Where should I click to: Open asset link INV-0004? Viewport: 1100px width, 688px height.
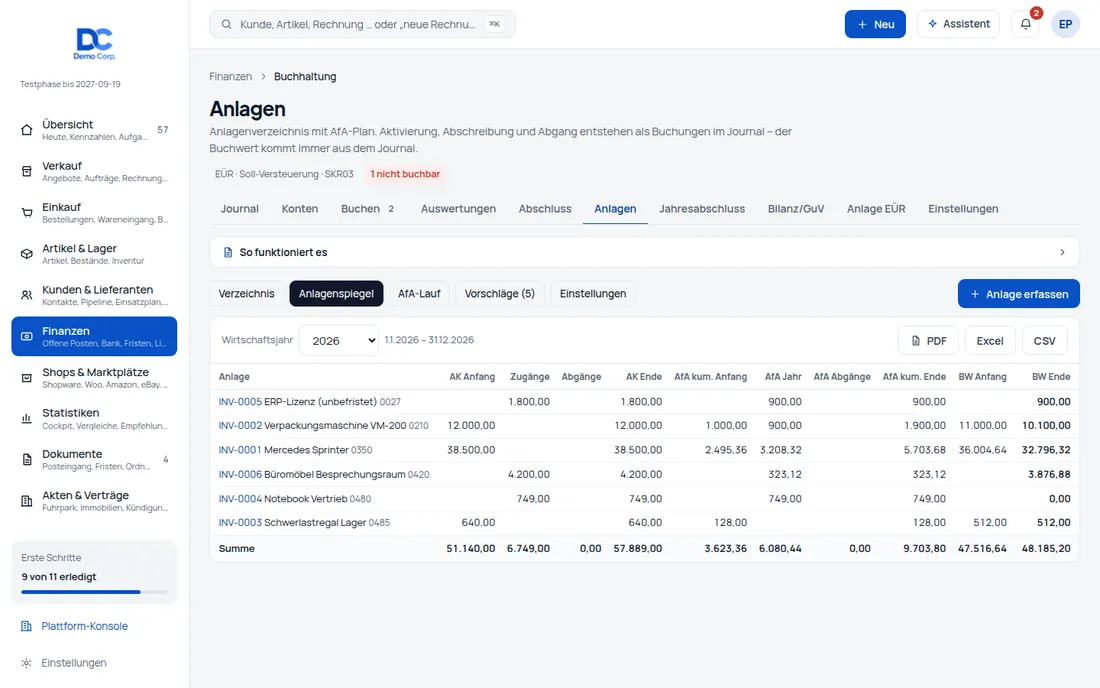pyautogui.click(x=240, y=499)
